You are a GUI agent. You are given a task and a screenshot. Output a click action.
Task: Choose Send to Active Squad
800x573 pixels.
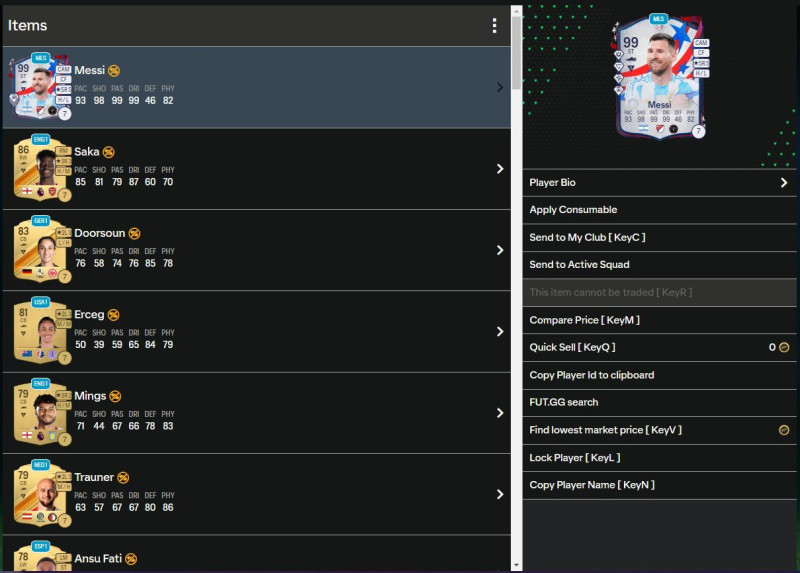660,264
